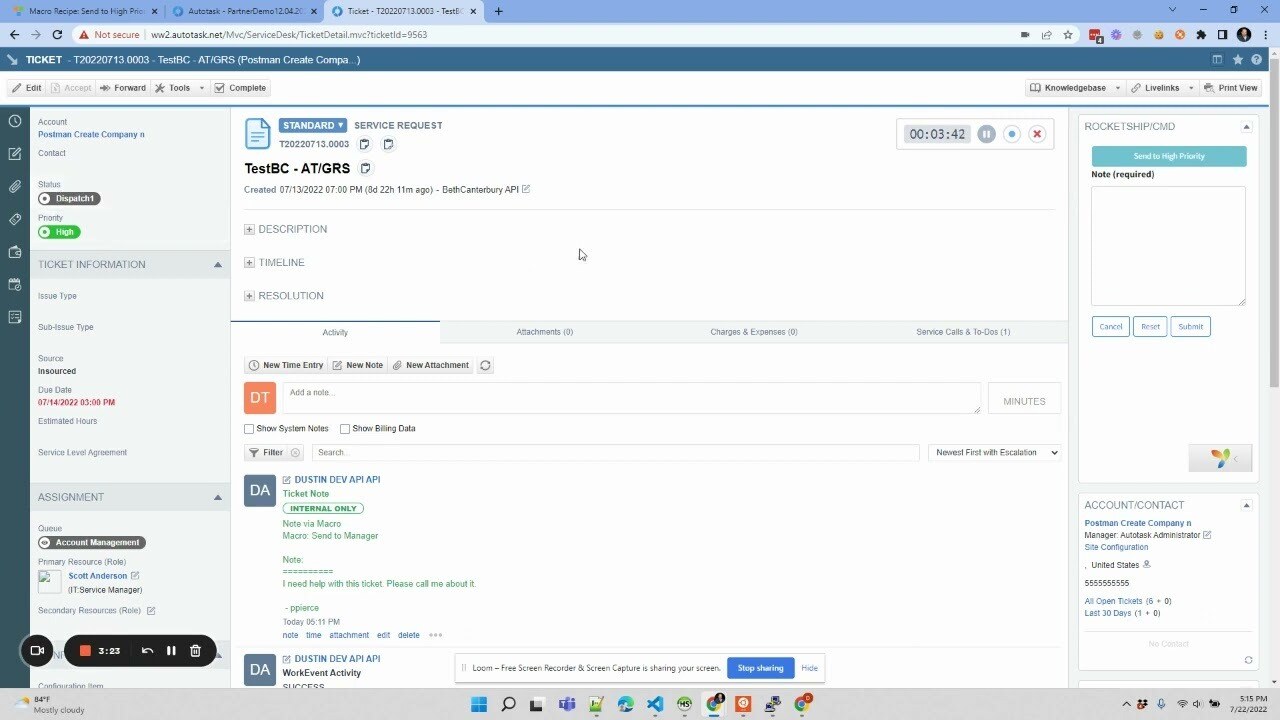Edit Secondary Resources (Role) pencil icon

(151, 610)
